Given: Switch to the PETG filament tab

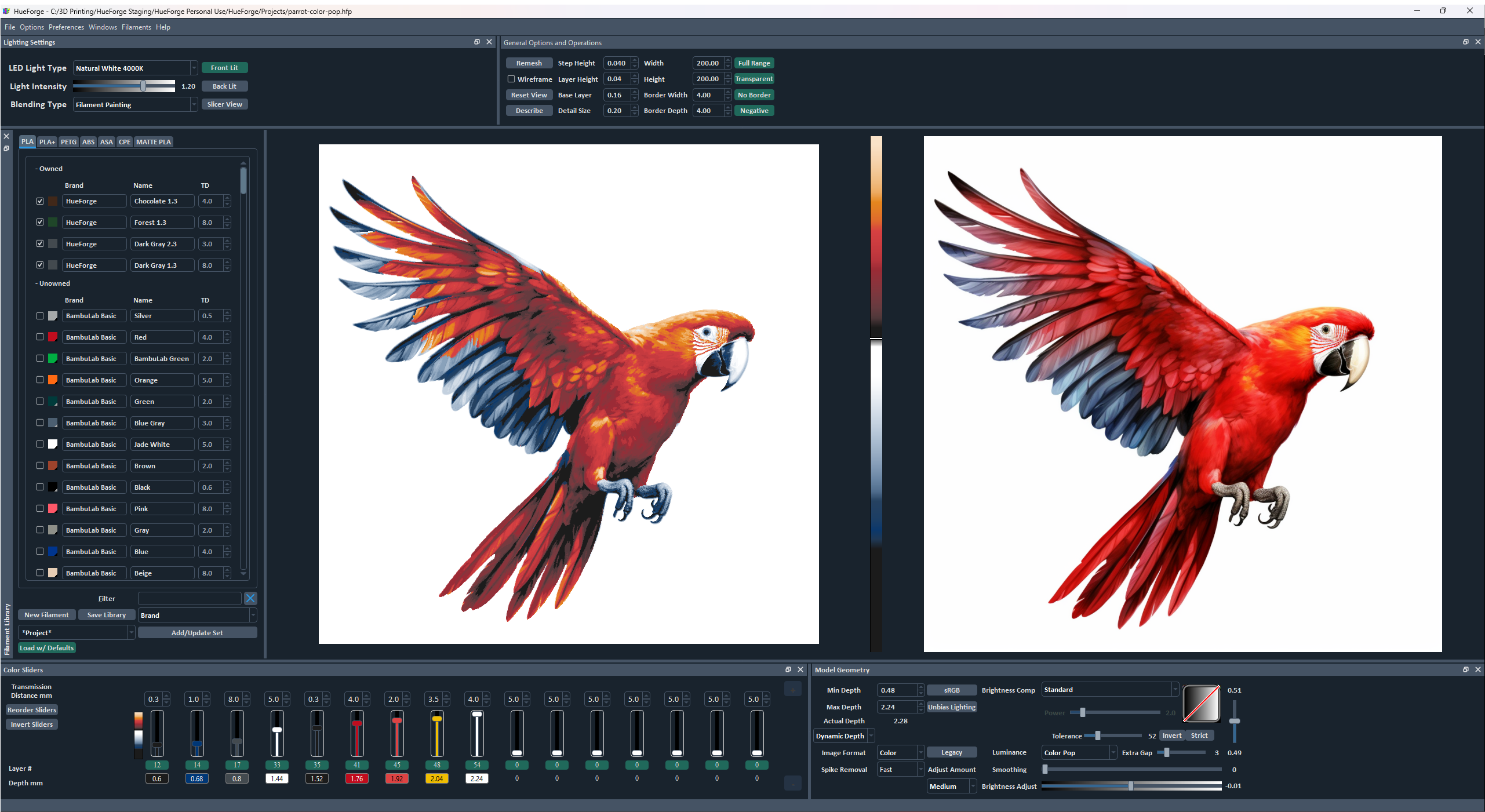Looking at the screenshot, I should [68, 141].
